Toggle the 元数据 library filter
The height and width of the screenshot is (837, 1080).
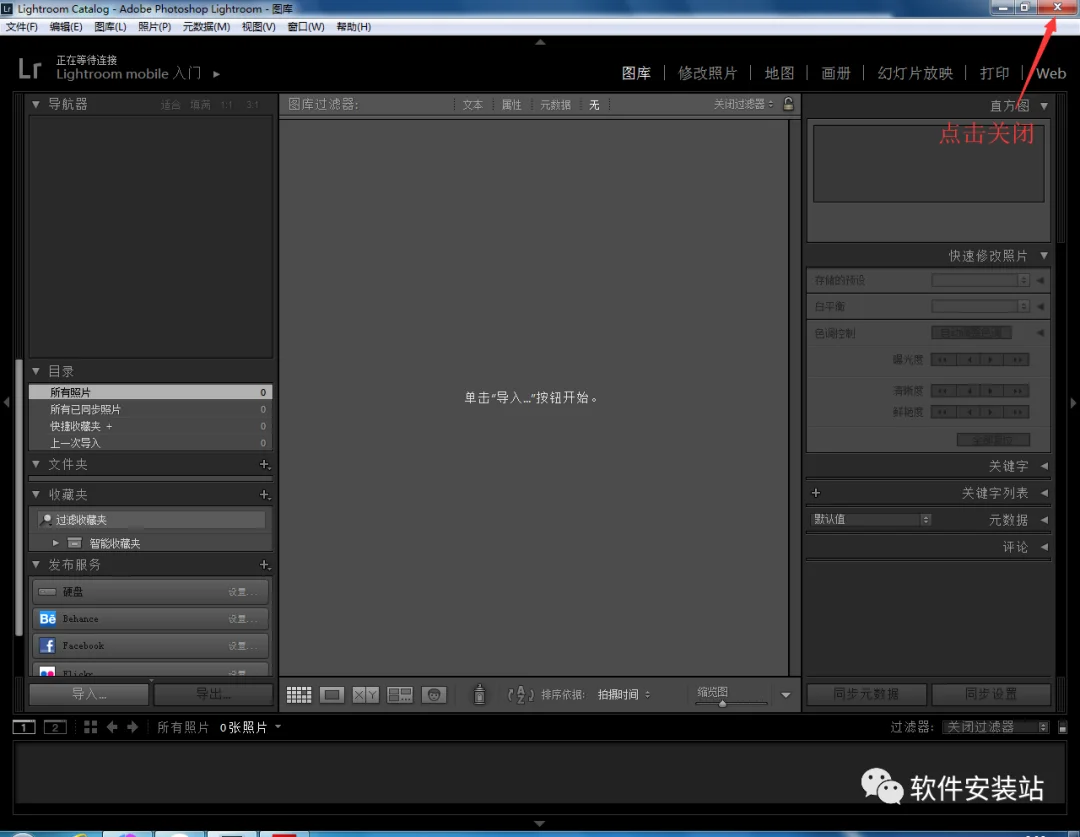(555, 105)
